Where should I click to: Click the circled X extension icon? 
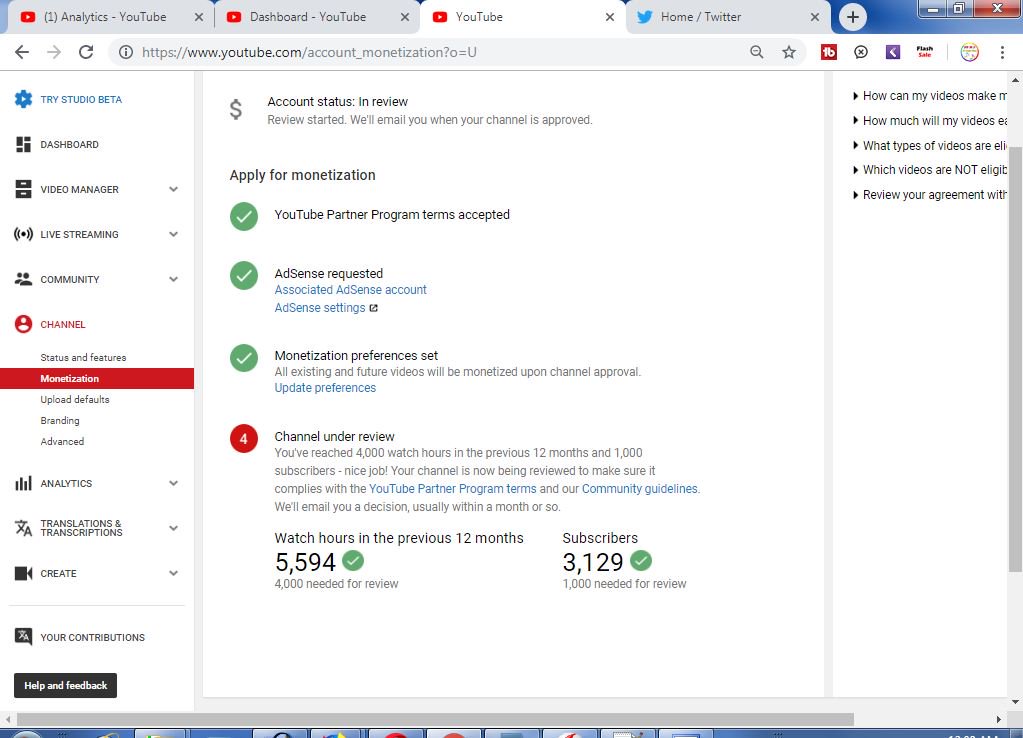pyautogui.click(x=861, y=52)
